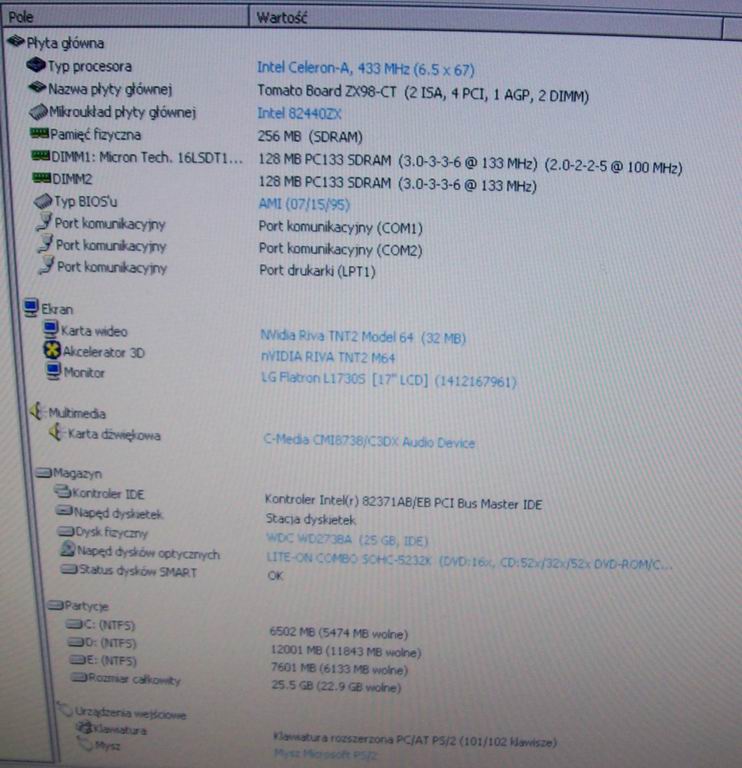The width and height of the screenshot is (742, 768).
Task: Click the Nazwa płyty głównej icon
Action: [x=37, y=87]
